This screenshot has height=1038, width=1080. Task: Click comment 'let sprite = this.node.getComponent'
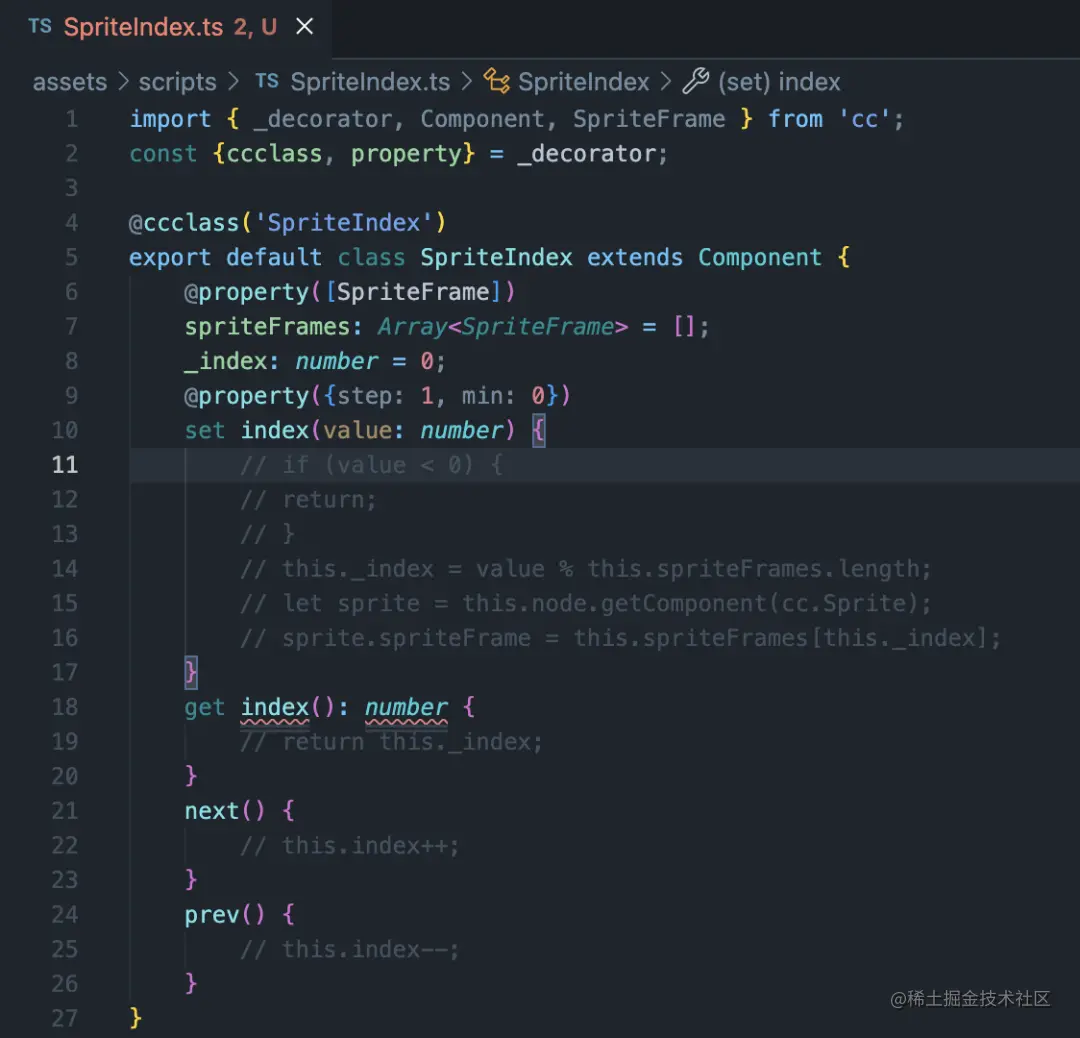585,603
